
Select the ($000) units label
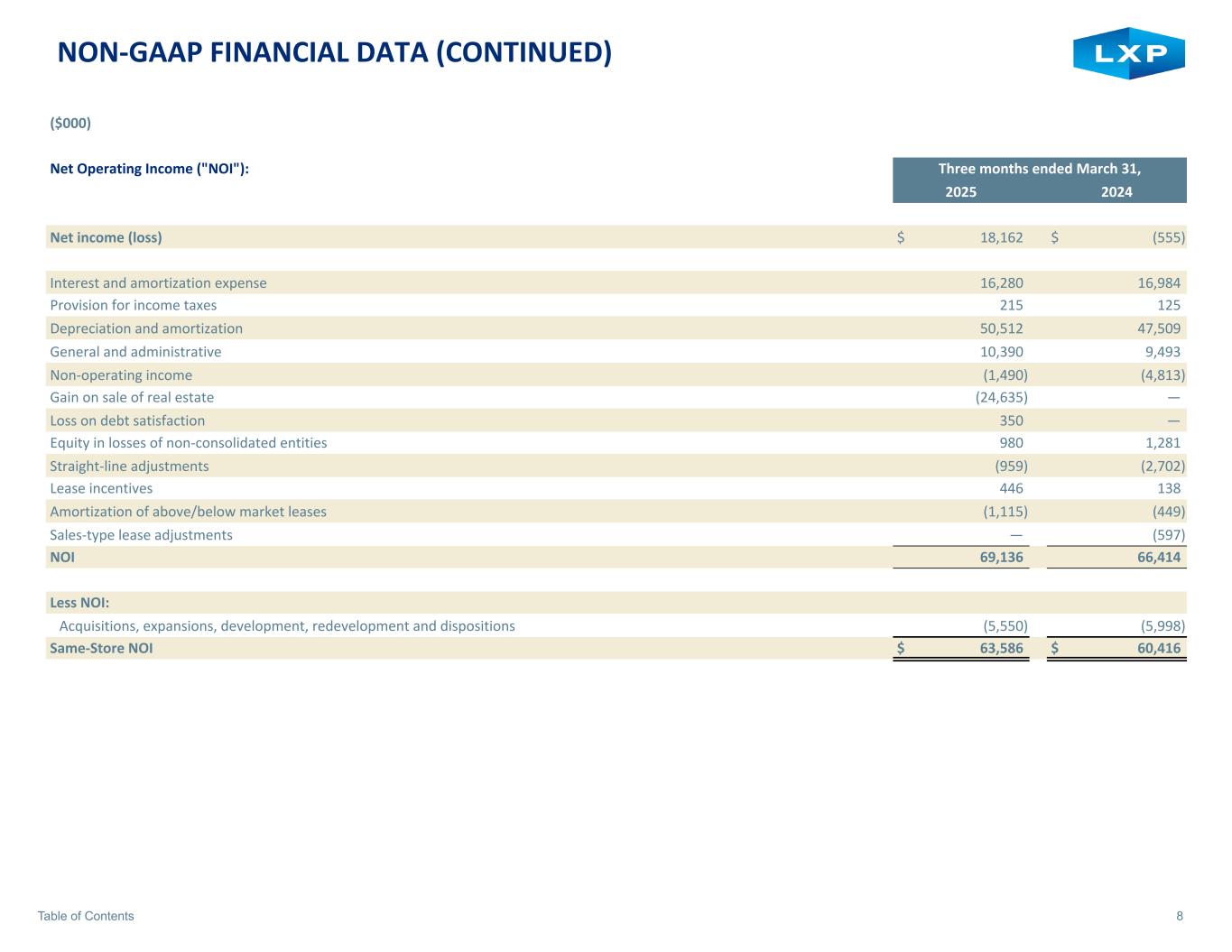(x=70, y=123)
